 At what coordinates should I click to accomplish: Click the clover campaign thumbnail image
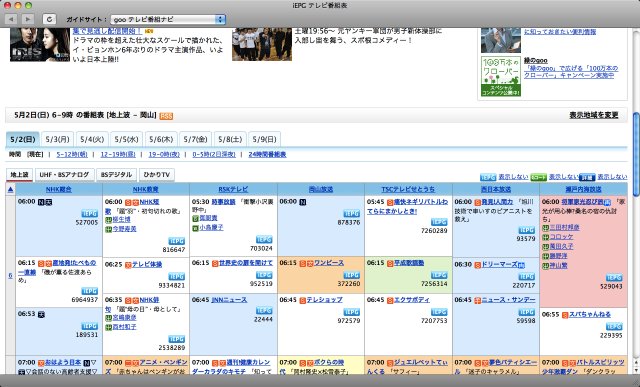click(x=501, y=76)
